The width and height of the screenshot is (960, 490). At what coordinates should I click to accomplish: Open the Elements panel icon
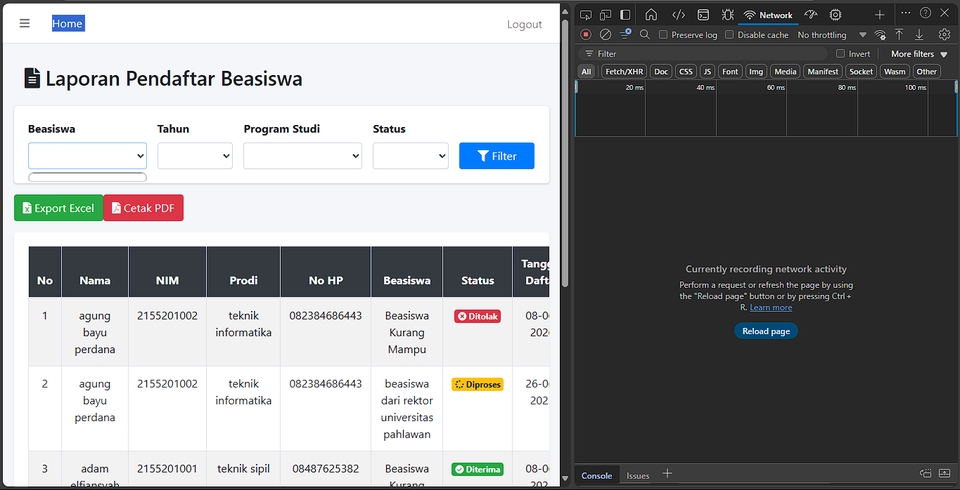pos(678,15)
